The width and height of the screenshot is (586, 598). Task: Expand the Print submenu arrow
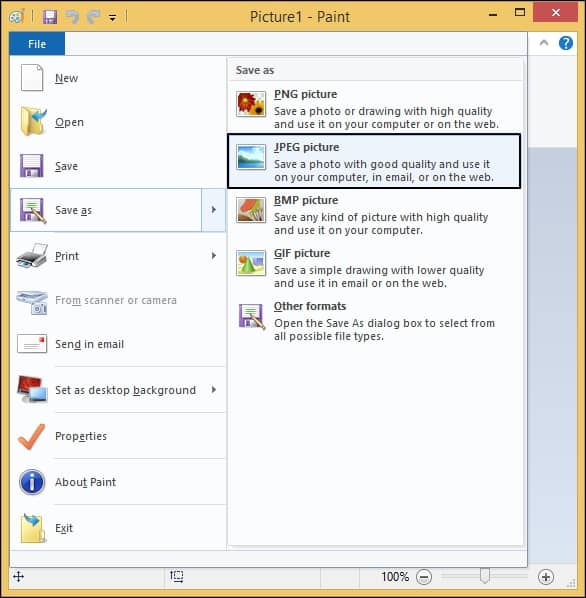pyautogui.click(x=214, y=256)
